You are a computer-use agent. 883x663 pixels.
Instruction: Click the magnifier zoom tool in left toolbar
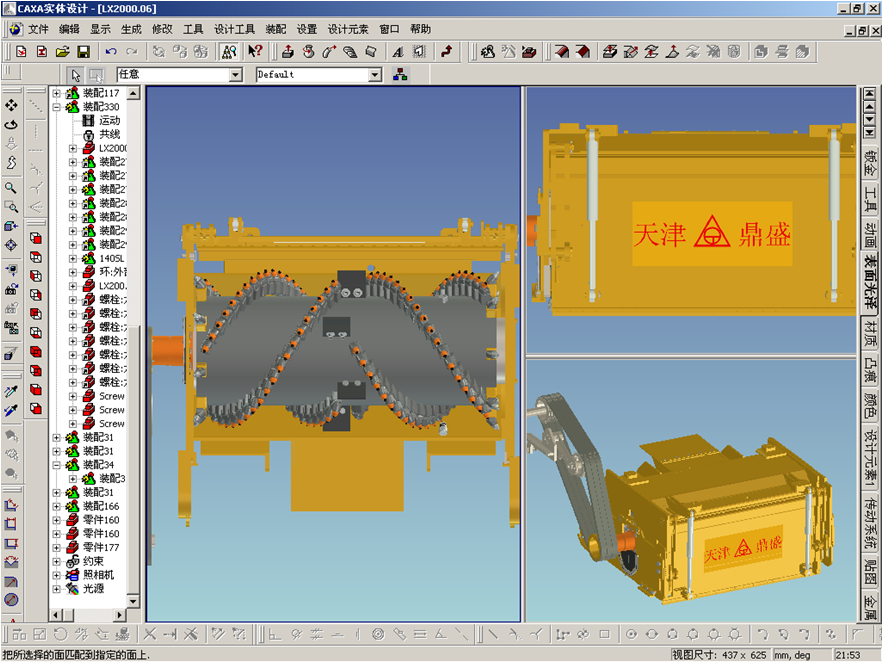pyautogui.click(x=12, y=187)
